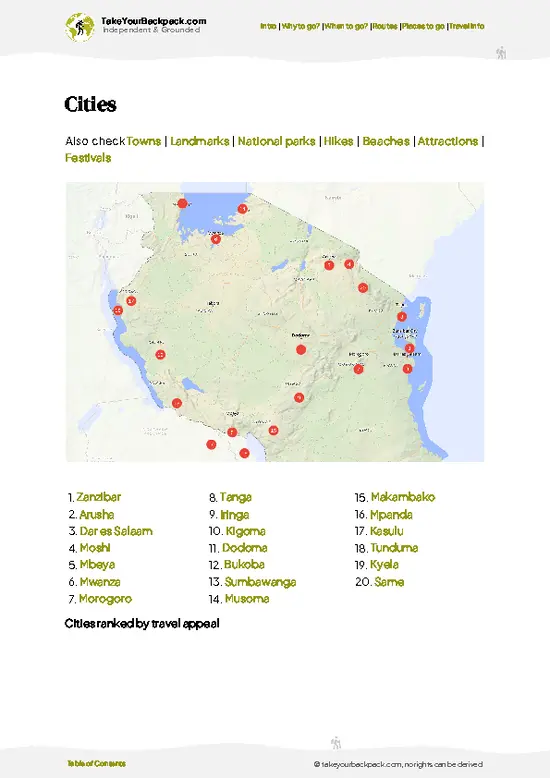550x778 pixels.
Task: Open the Makambako city link in the list
Action: tap(403, 497)
